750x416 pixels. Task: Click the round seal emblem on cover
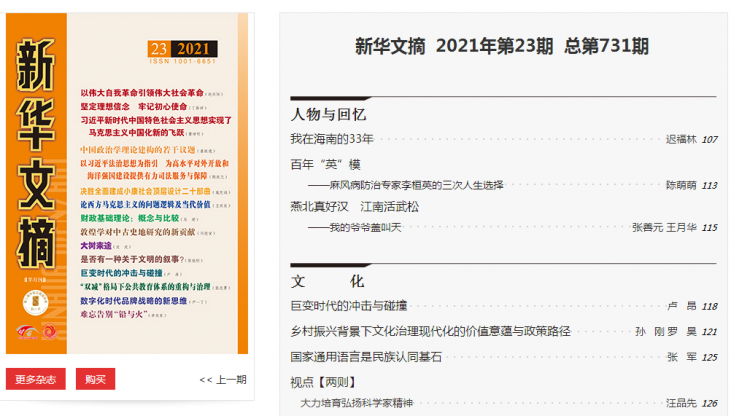(35, 303)
